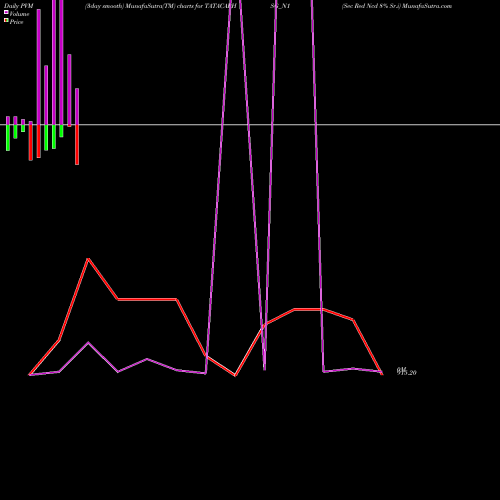Click the 'Daily PVM' chart title
Image resolution: width=500 pixels, height=500 pixels.
[x=19, y=6]
